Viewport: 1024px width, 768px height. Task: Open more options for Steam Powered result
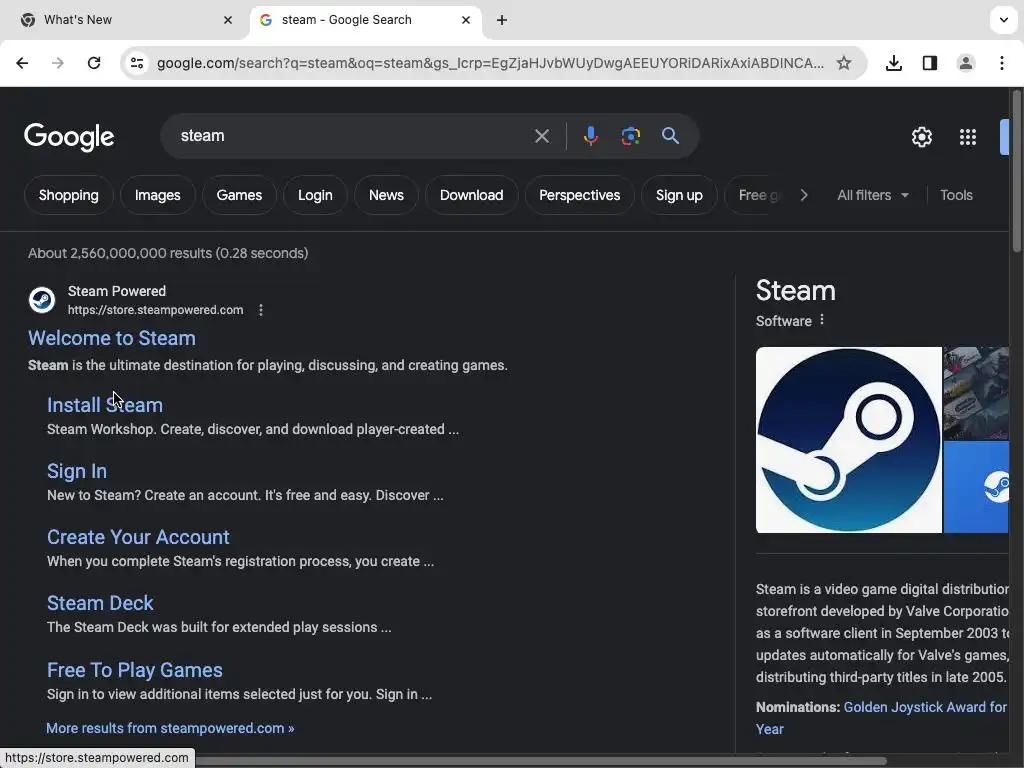261,310
